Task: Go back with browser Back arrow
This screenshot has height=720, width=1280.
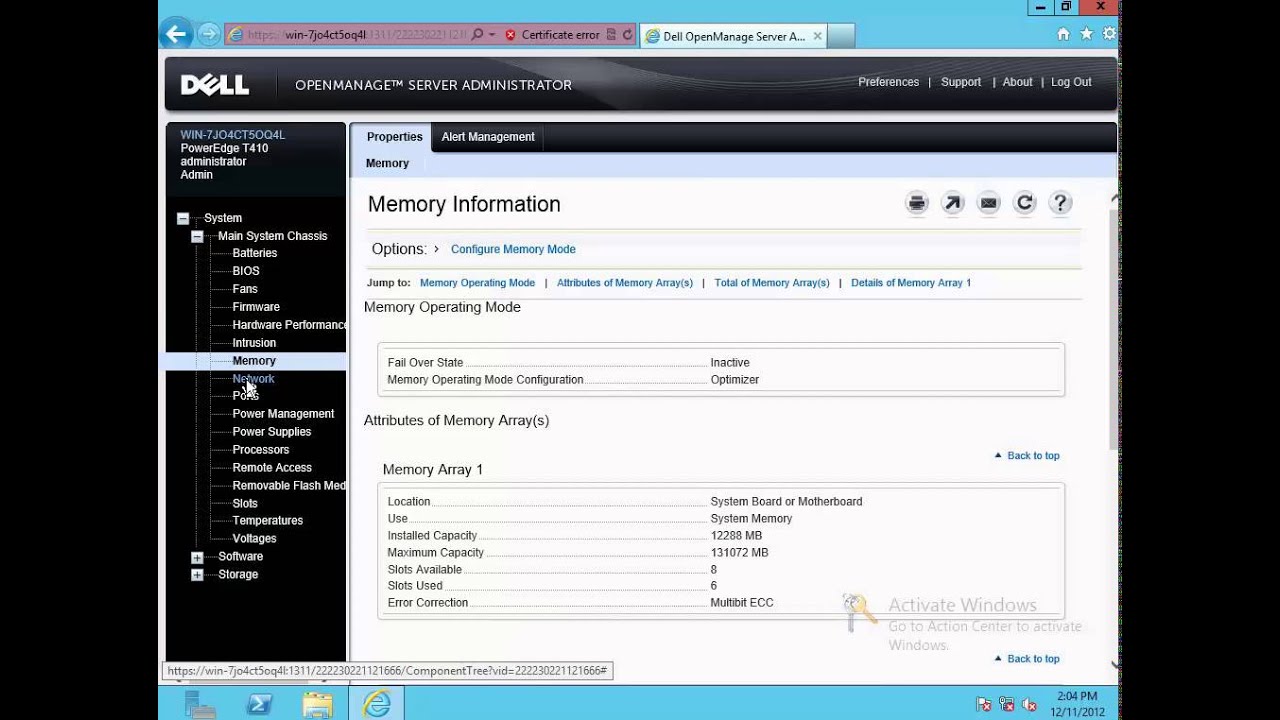Action: pyautogui.click(x=176, y=34)
